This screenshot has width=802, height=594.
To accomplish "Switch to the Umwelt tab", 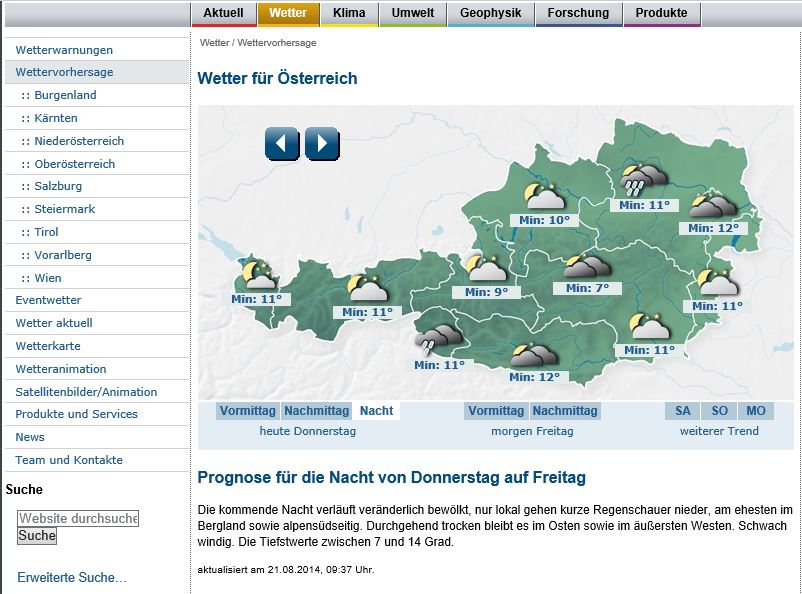I will (x=412, y=13).
